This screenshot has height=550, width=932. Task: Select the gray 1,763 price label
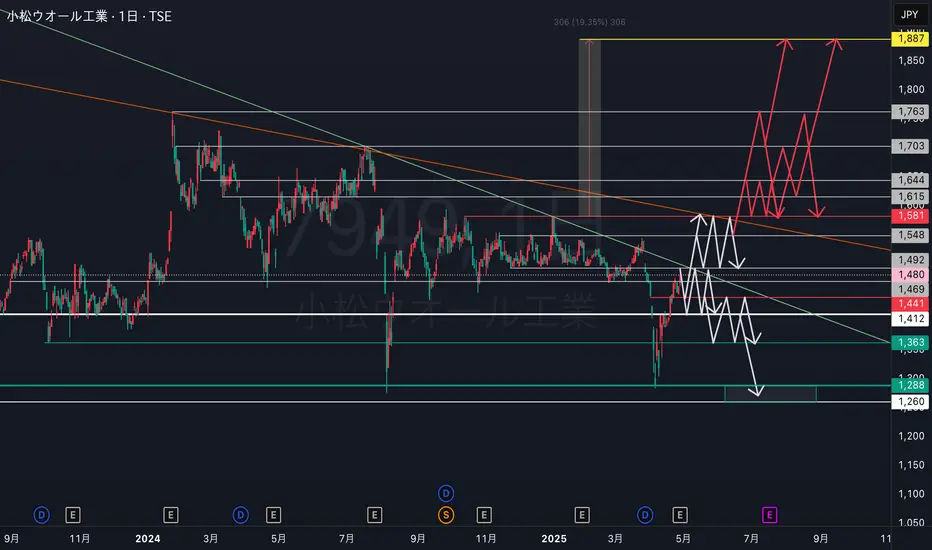pos(910,111)
